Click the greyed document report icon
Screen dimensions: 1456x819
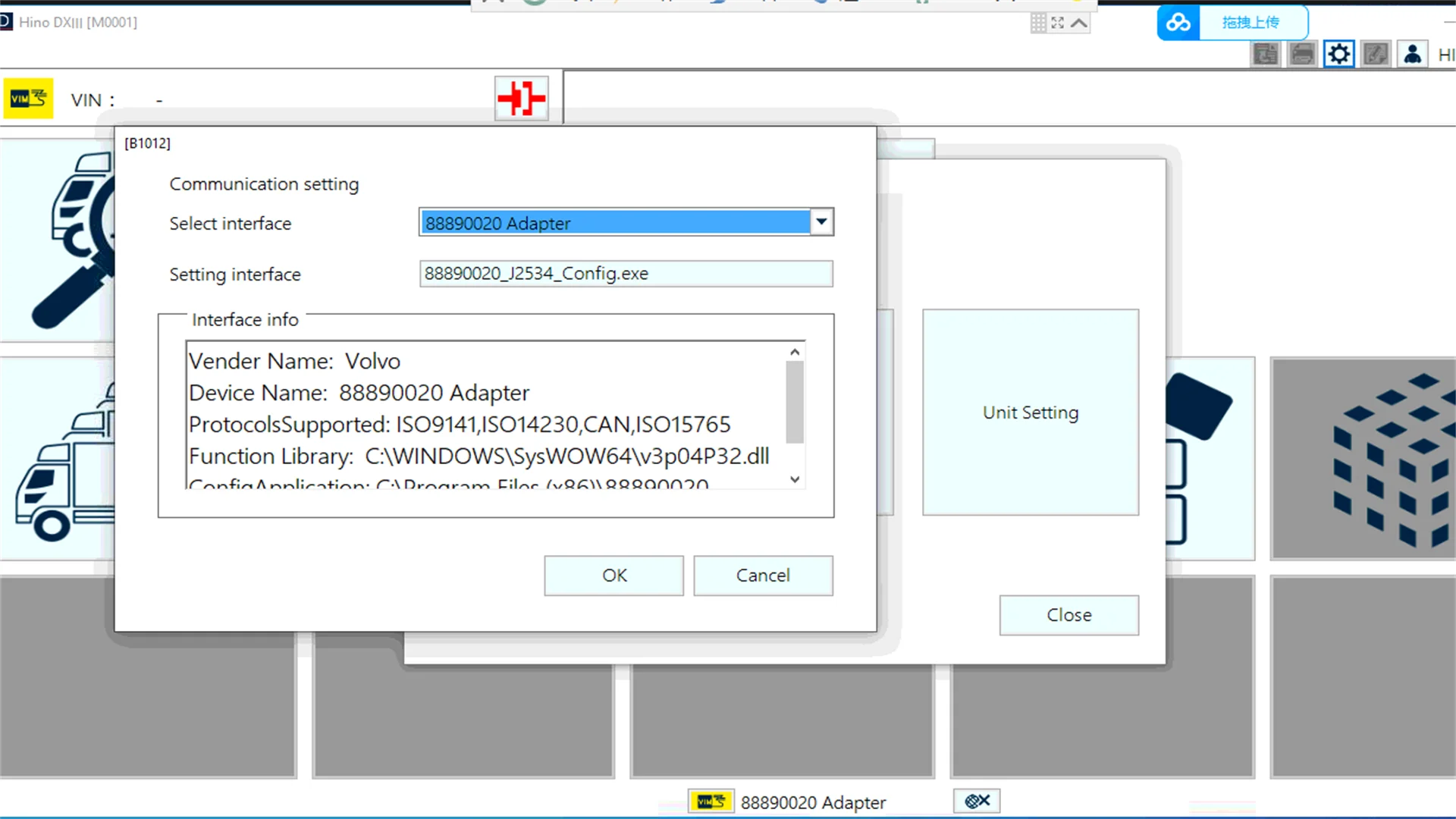tap(1266, 54)
